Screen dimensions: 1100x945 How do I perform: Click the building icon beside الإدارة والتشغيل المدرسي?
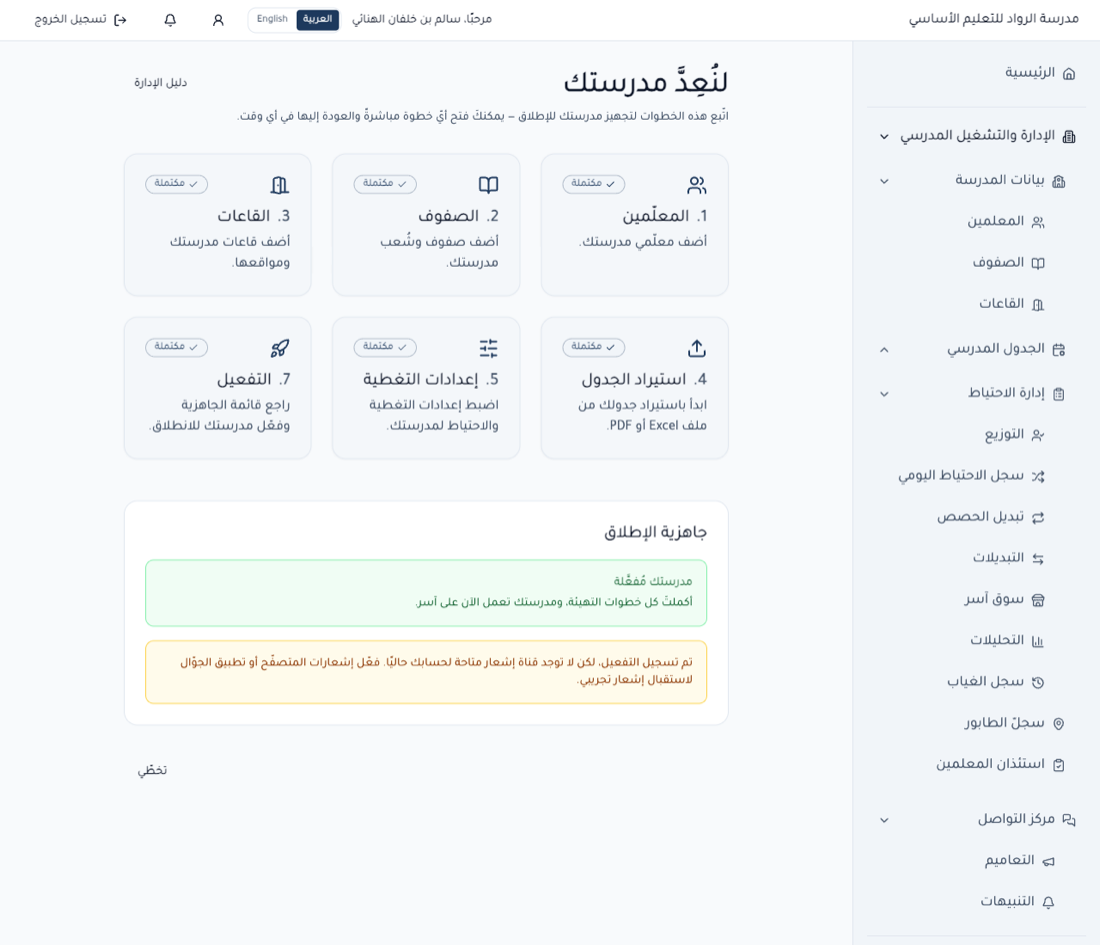click(x=1068, y=136)
